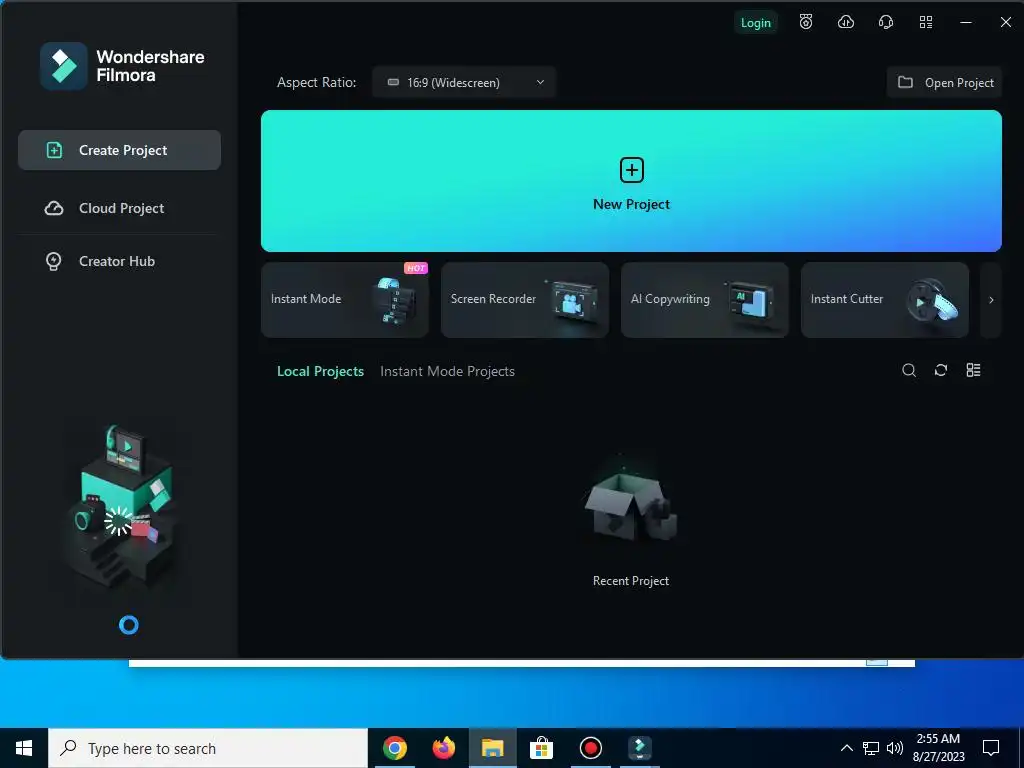The width and height of the screenshot is (1024, 768).
Task: Open the Aspect Ratio dropdown
Action: (464, 82)
